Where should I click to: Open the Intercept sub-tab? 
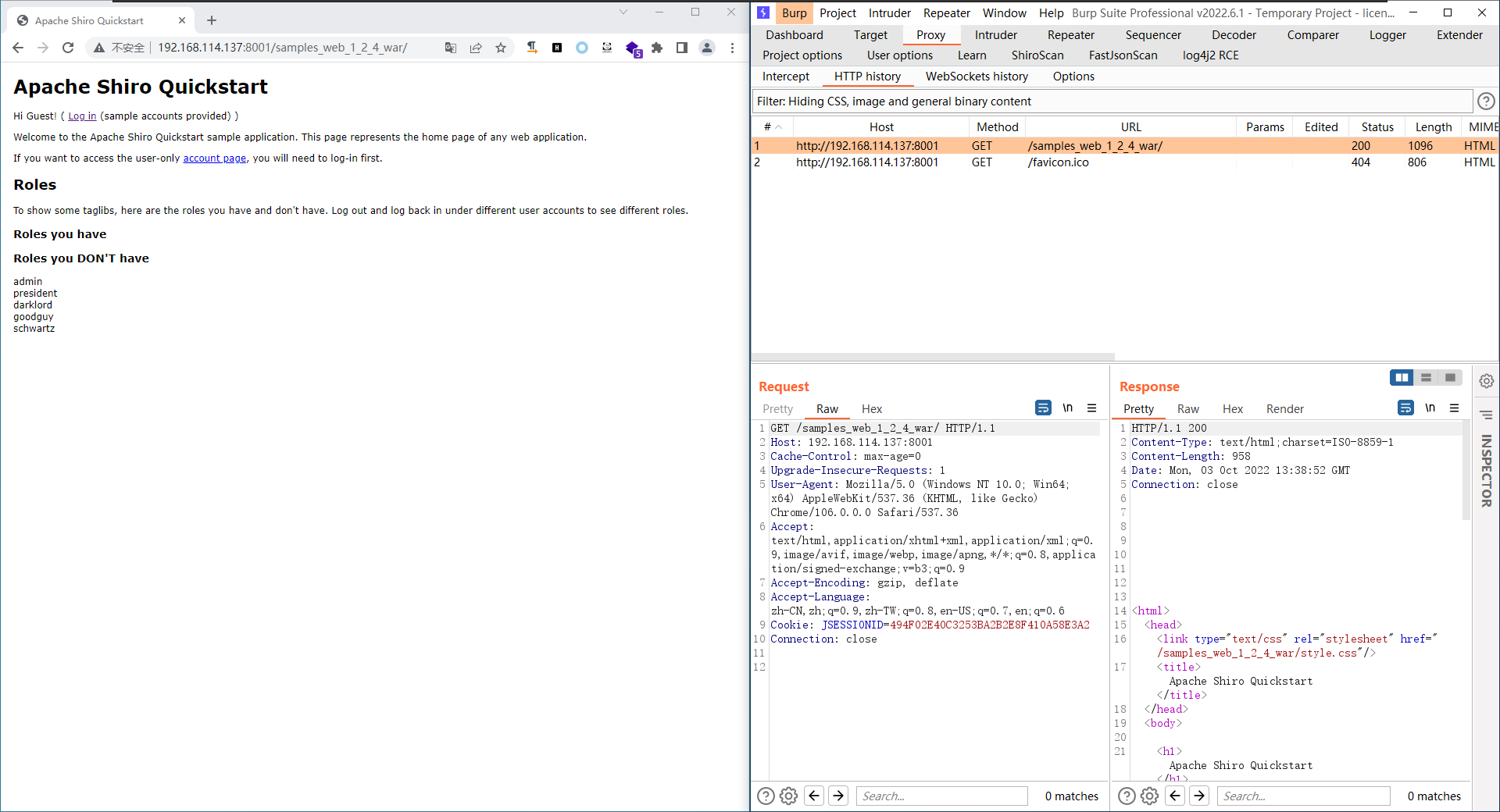pos(786,76)
